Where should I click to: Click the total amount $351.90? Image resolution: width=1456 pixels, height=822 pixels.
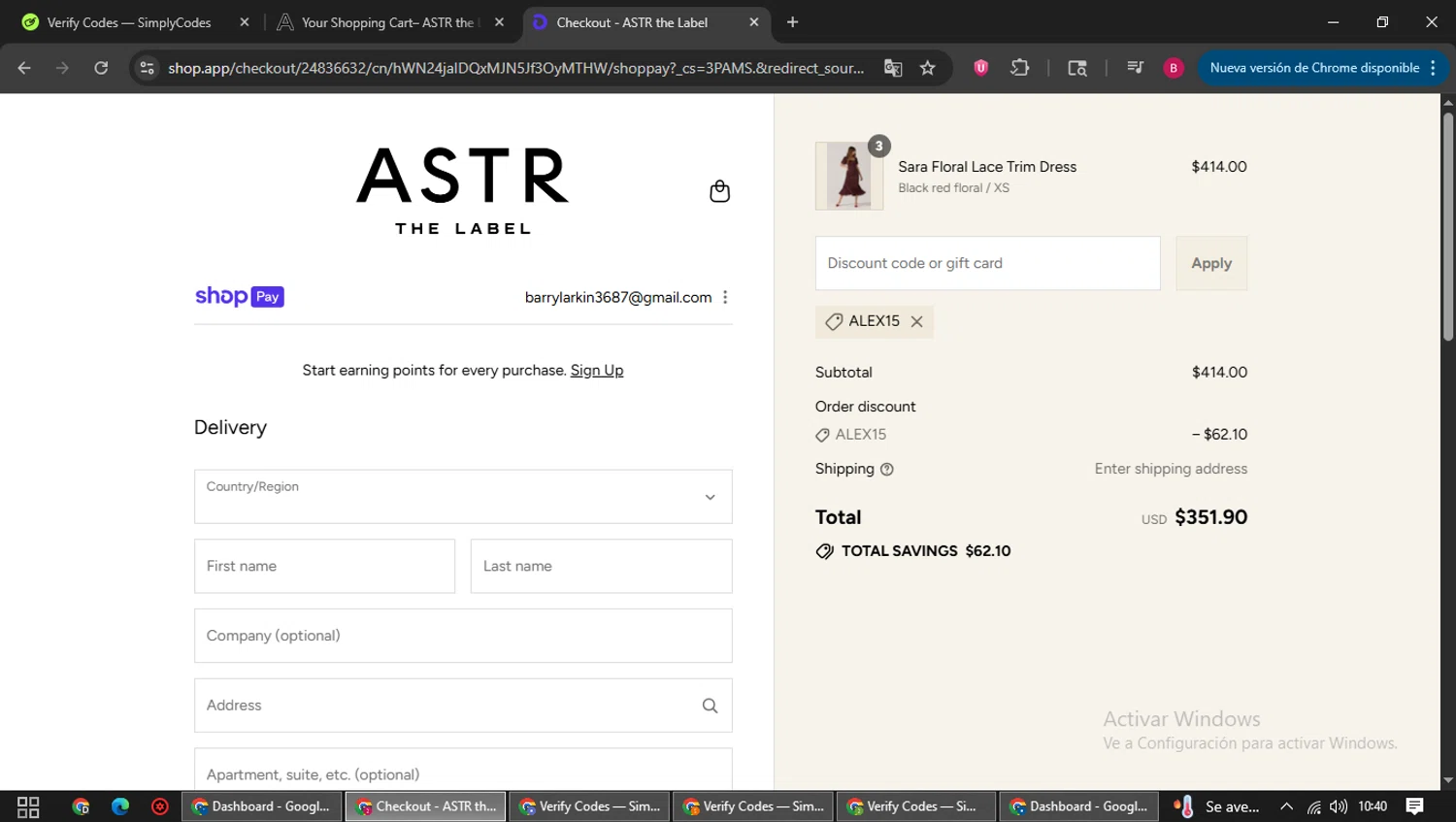coord(1210,517)
